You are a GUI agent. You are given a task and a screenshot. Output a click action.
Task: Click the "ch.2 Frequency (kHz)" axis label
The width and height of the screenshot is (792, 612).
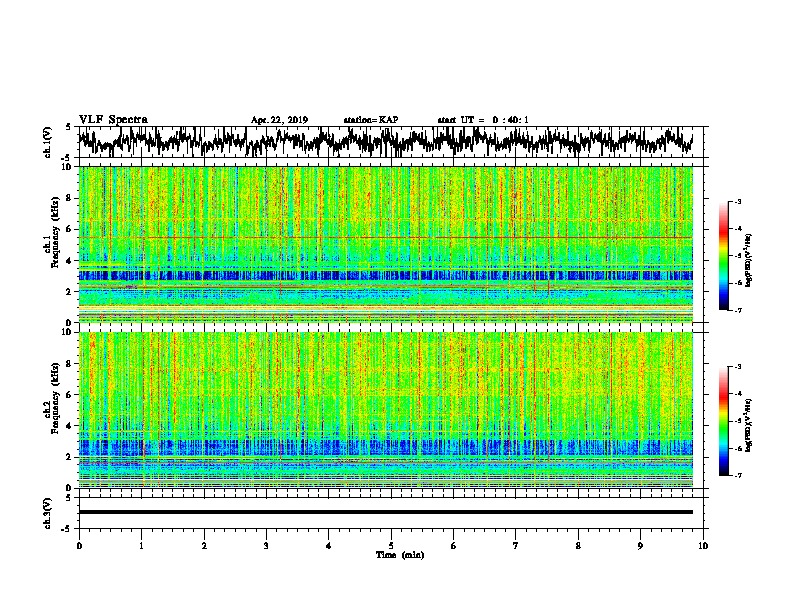pyautogui.click(x=51, y=398)
